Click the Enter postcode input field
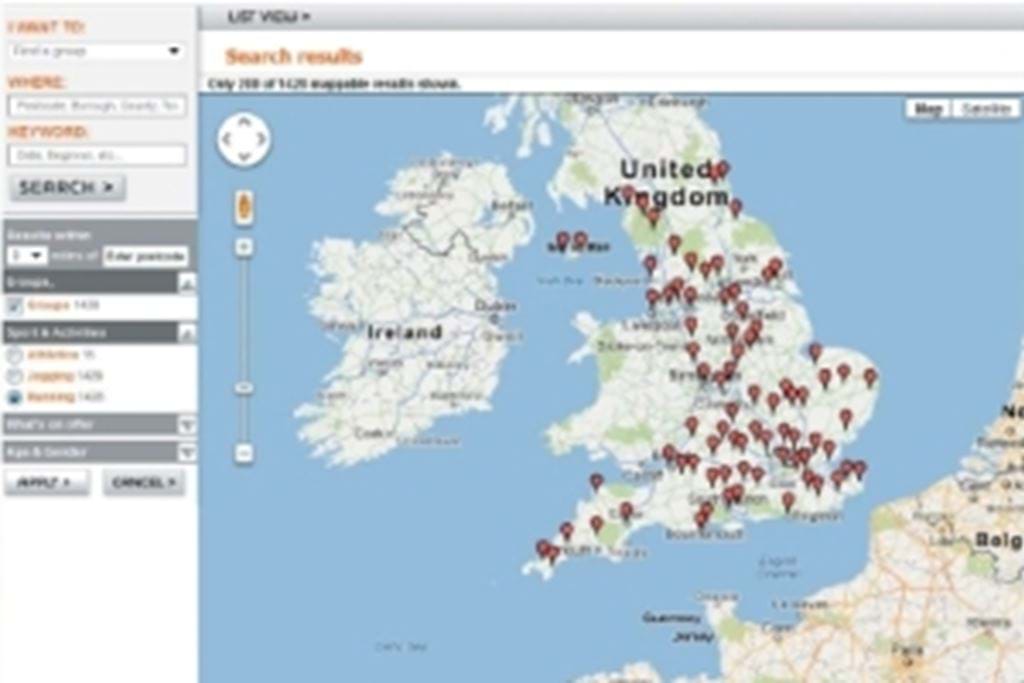1024x683 pixels. [144, 256]
